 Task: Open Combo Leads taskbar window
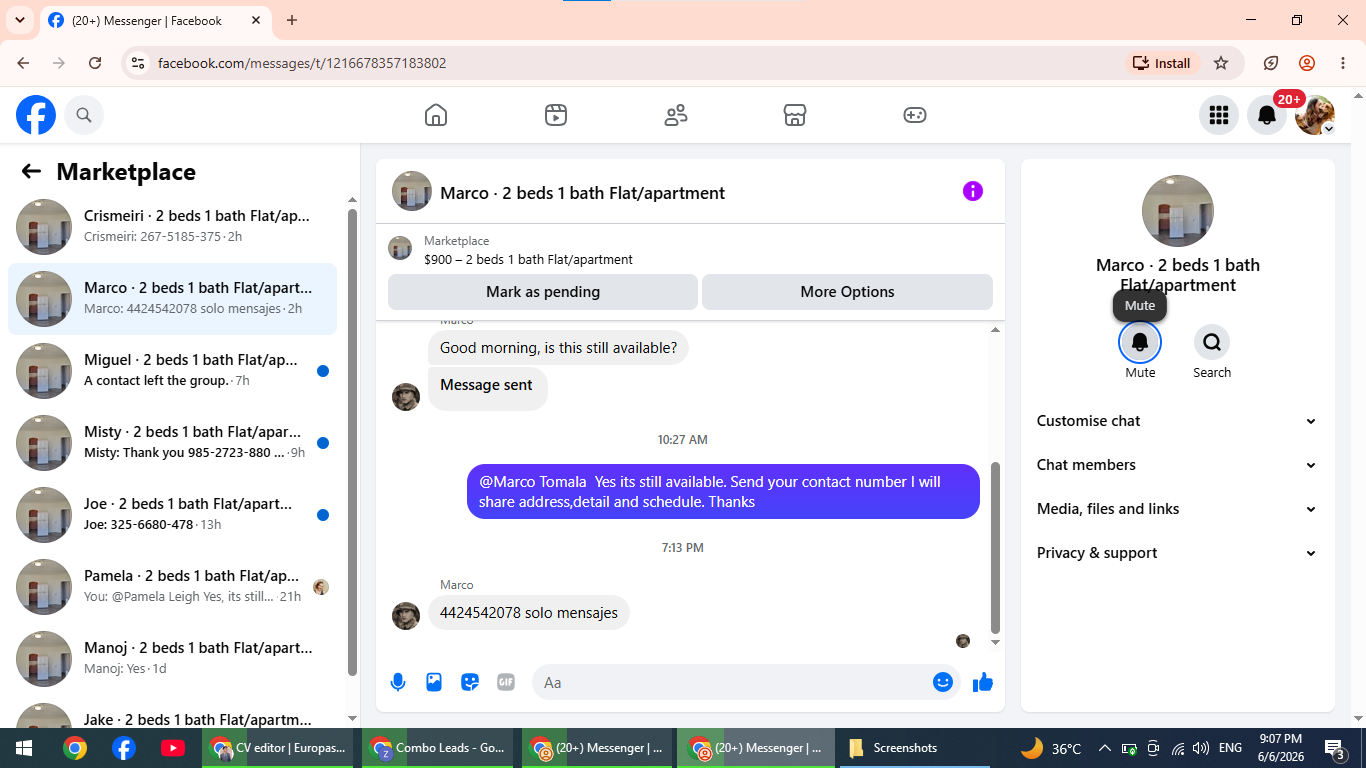tap(435, 748)
